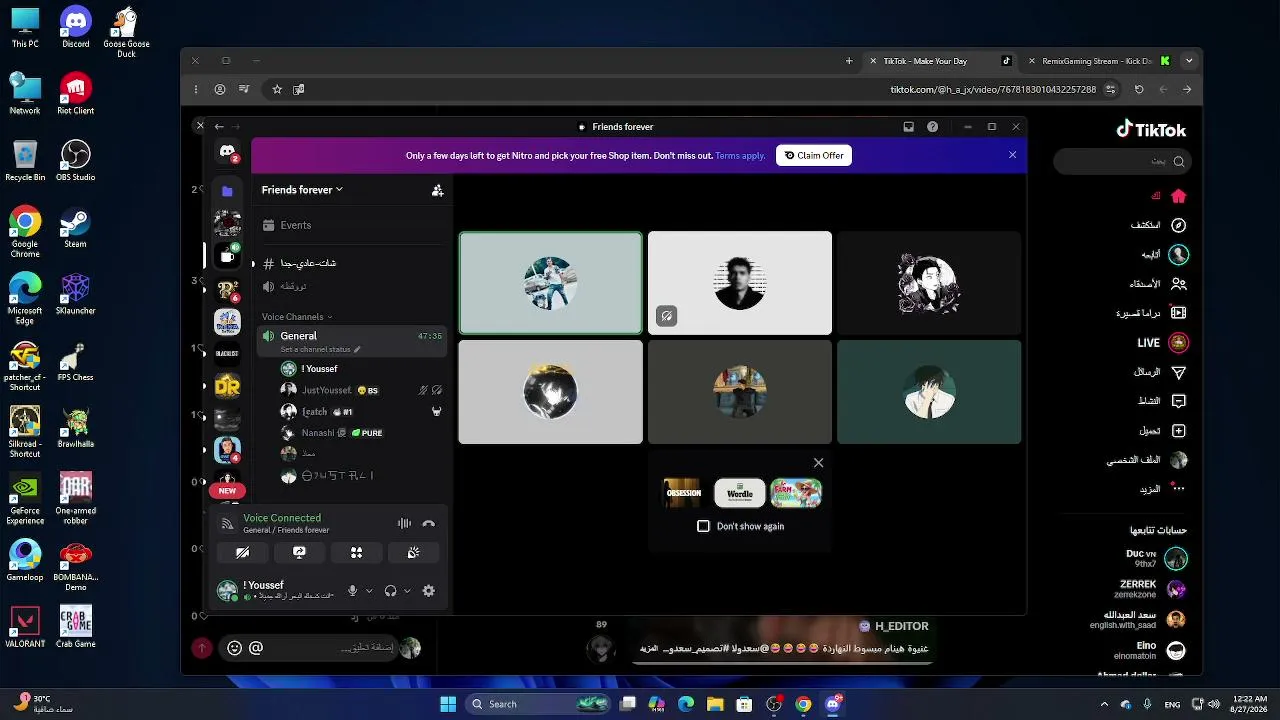Viewport: 1280px width, 720px height.
Task: Open voice connection signal details icon
Action: point(227,523)
